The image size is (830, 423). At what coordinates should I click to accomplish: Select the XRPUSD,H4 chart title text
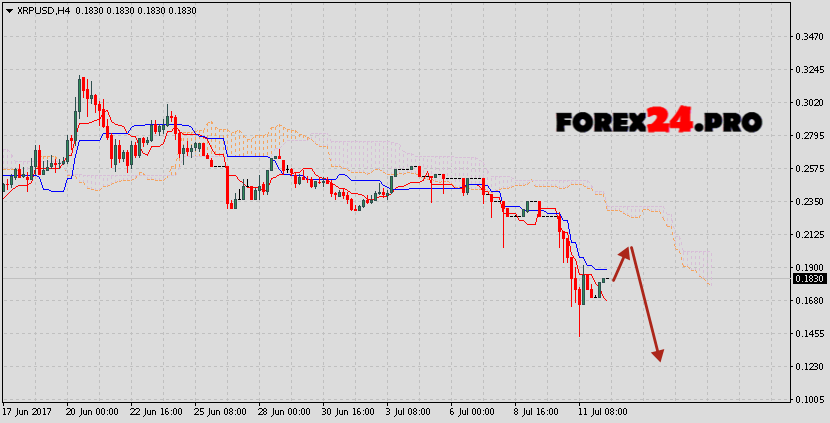(41, 10)
